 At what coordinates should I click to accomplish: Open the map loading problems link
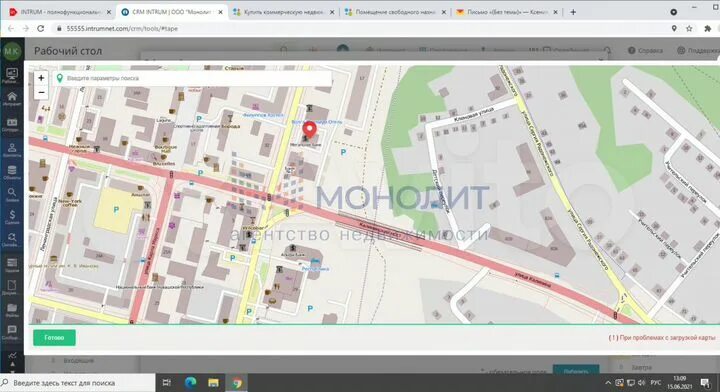(x=662, y=337)
